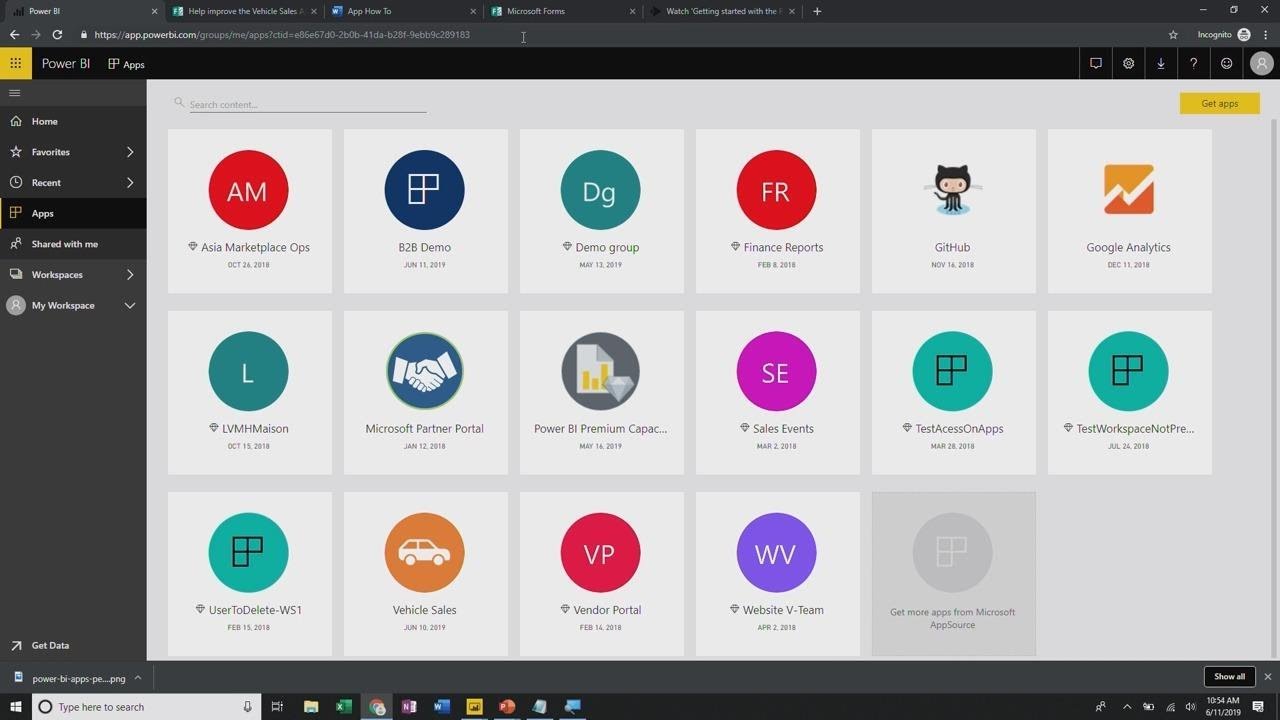Open the help question mark icon

(1193, 63)
